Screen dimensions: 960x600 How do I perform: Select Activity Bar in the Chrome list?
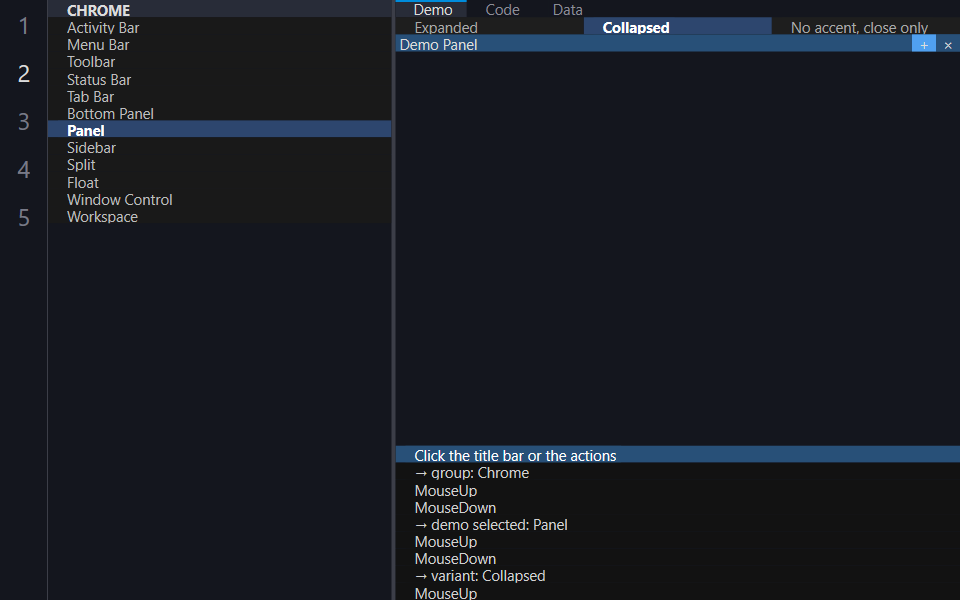(219, 28)
